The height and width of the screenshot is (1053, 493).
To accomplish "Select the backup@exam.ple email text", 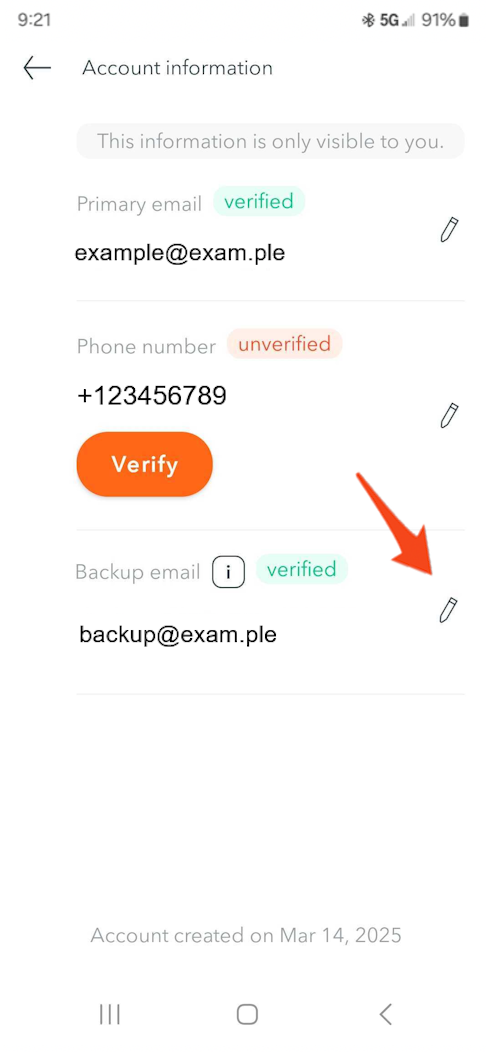I will tap(178, 635).
